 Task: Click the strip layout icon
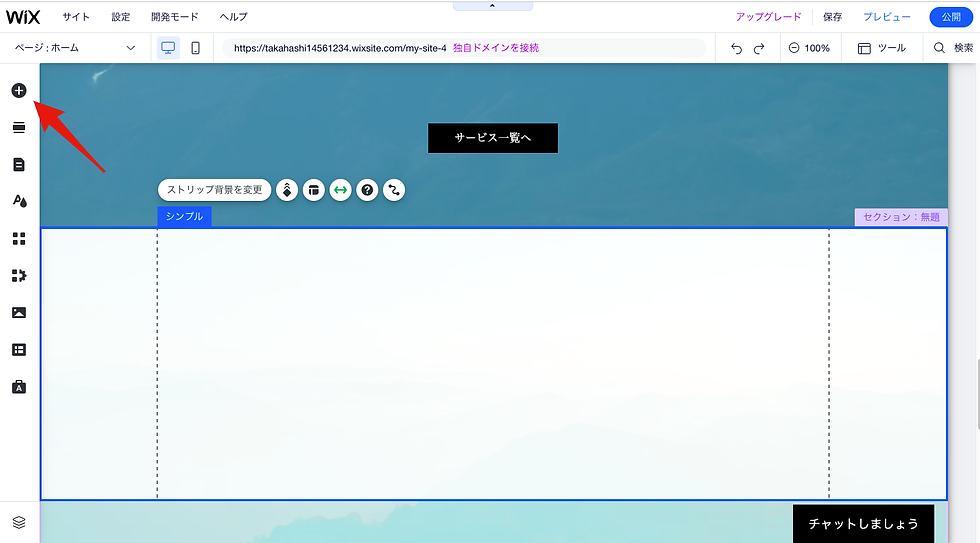(x=314, y=190)
